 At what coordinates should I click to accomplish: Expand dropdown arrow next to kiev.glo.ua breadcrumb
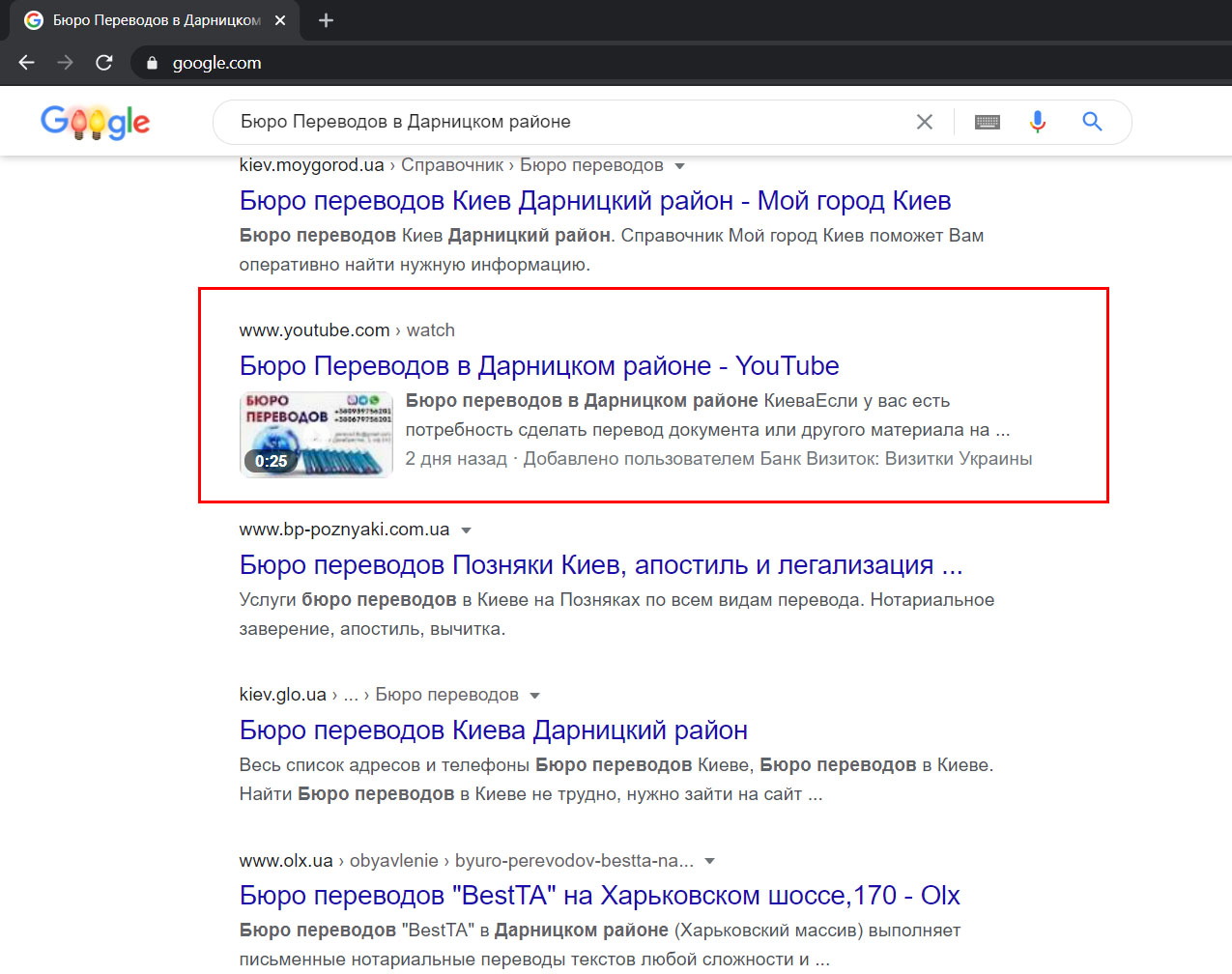point(534,696)
